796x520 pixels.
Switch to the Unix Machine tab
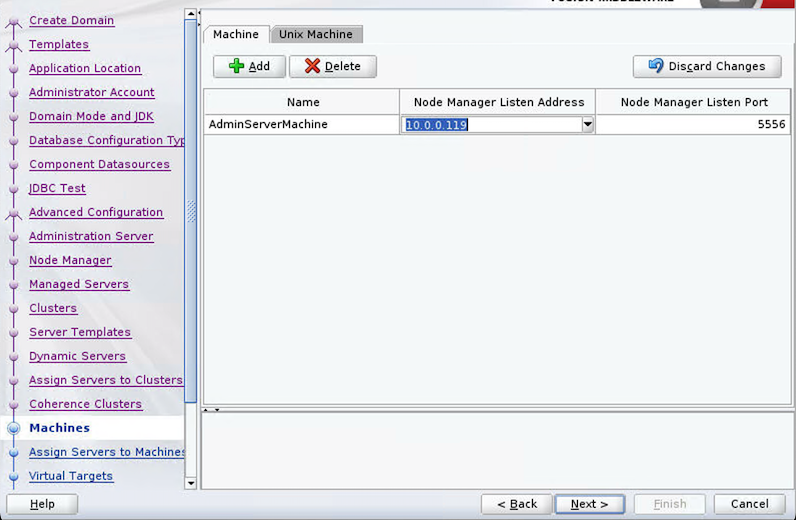316,34
